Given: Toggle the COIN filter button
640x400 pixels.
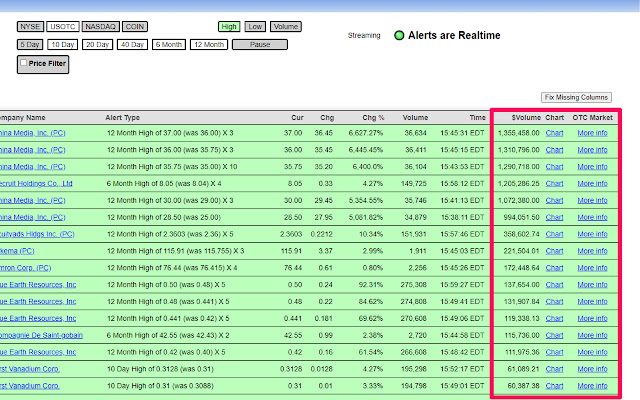Looking at the screenshot, I should tap(135, 27).
